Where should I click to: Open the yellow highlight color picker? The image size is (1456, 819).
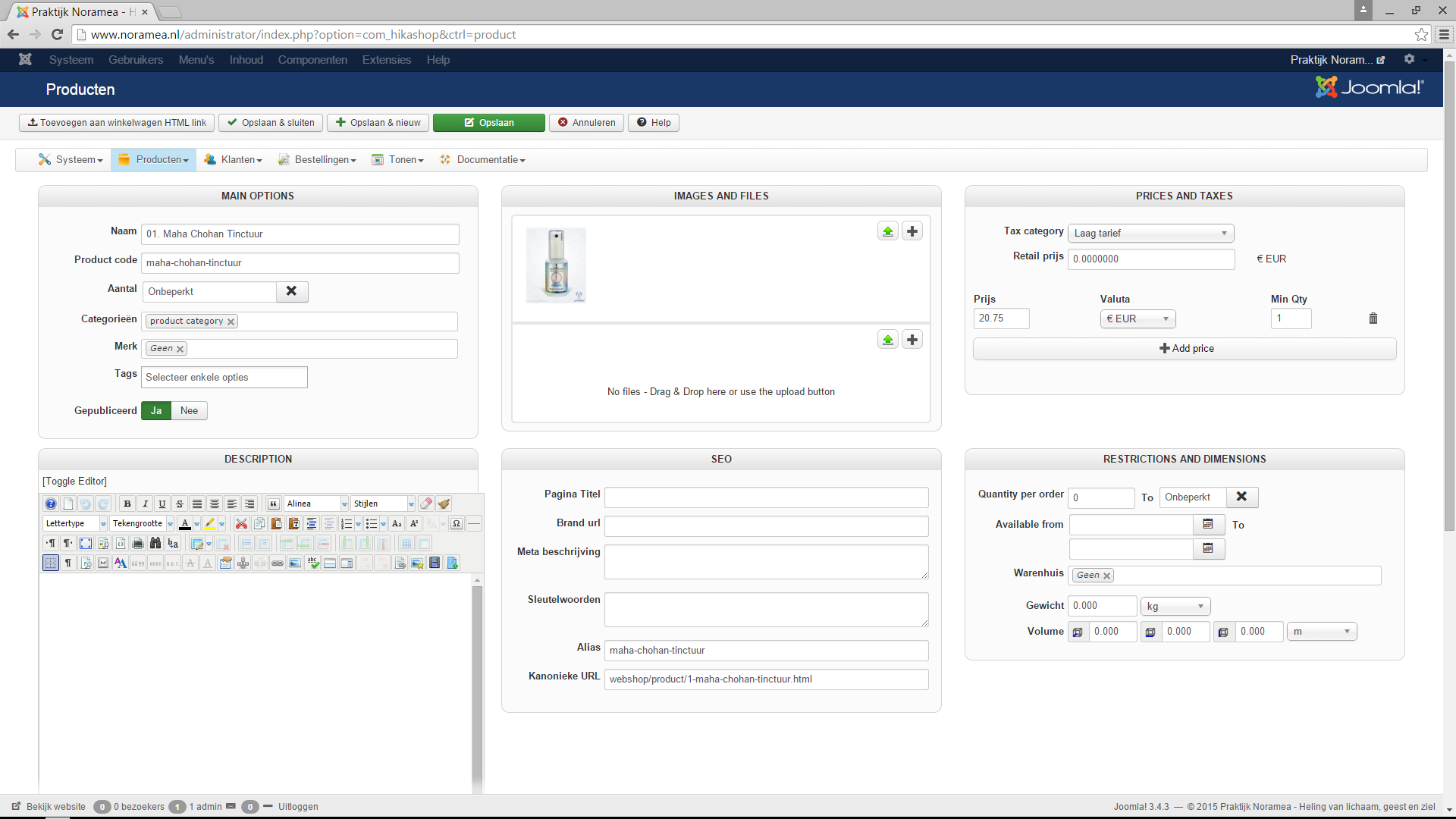pyautogui.click(x=221, y=523)
